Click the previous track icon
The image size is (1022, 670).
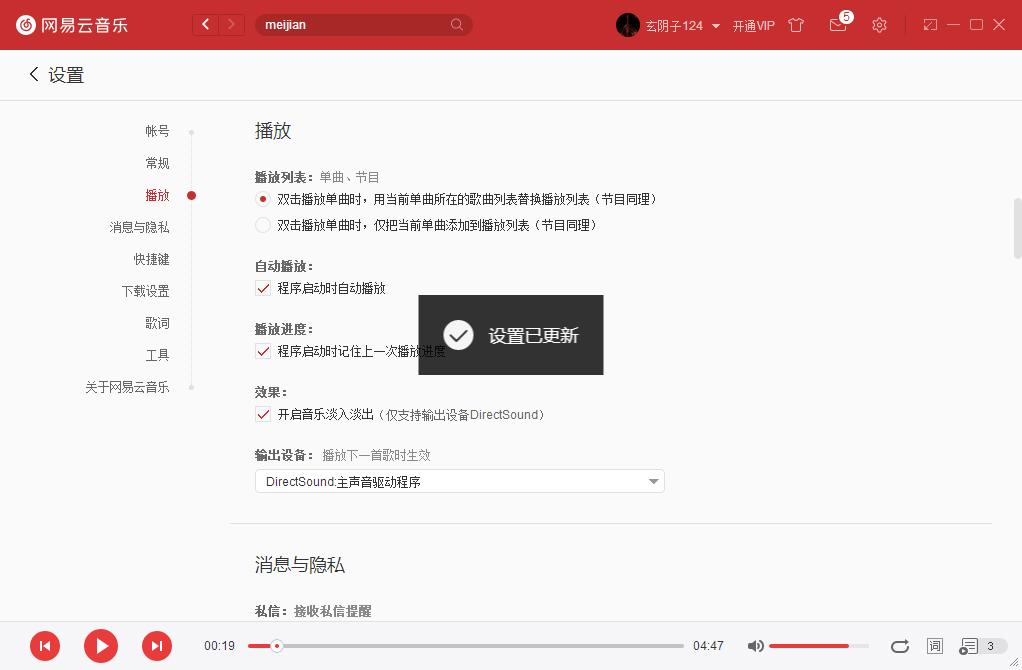pyautogui.click(x=45, y=646)
